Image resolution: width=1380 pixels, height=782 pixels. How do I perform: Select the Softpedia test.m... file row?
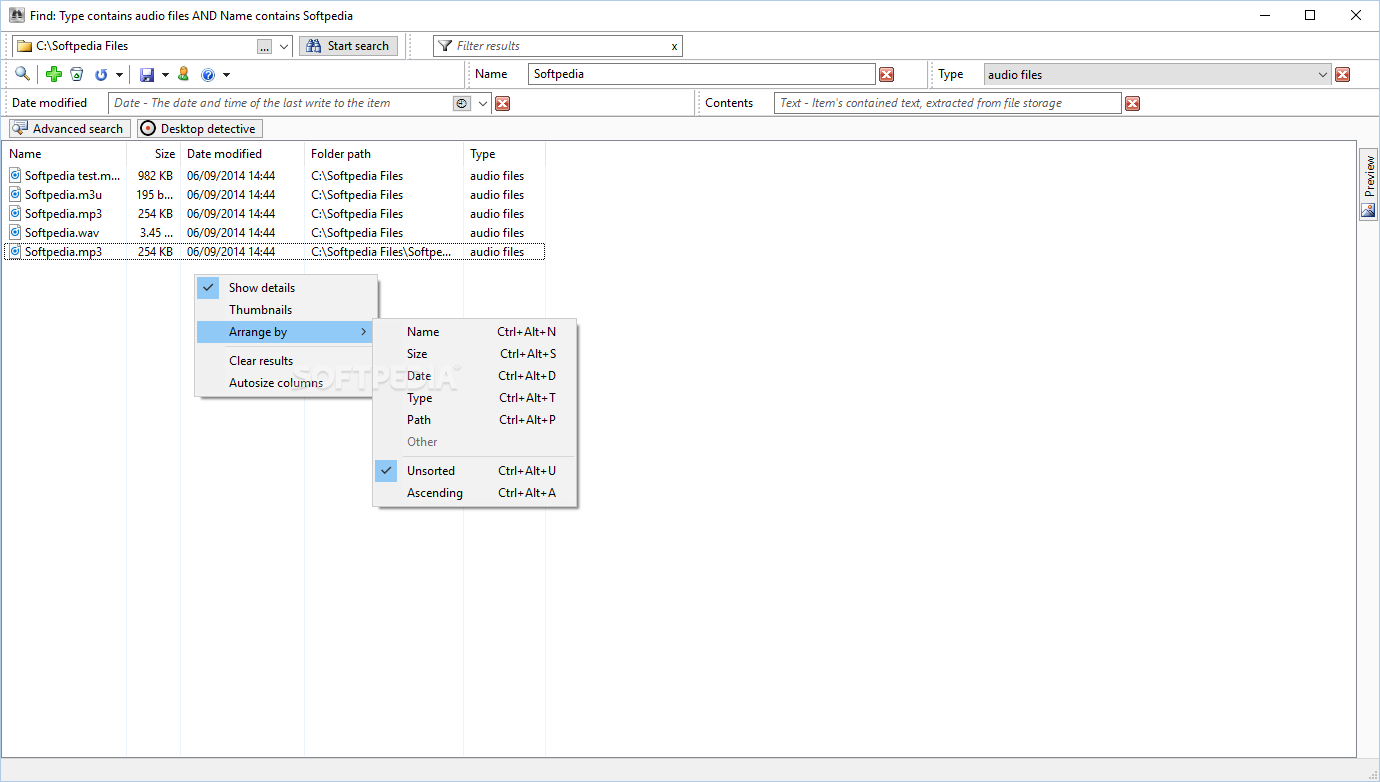click(274, 176)
